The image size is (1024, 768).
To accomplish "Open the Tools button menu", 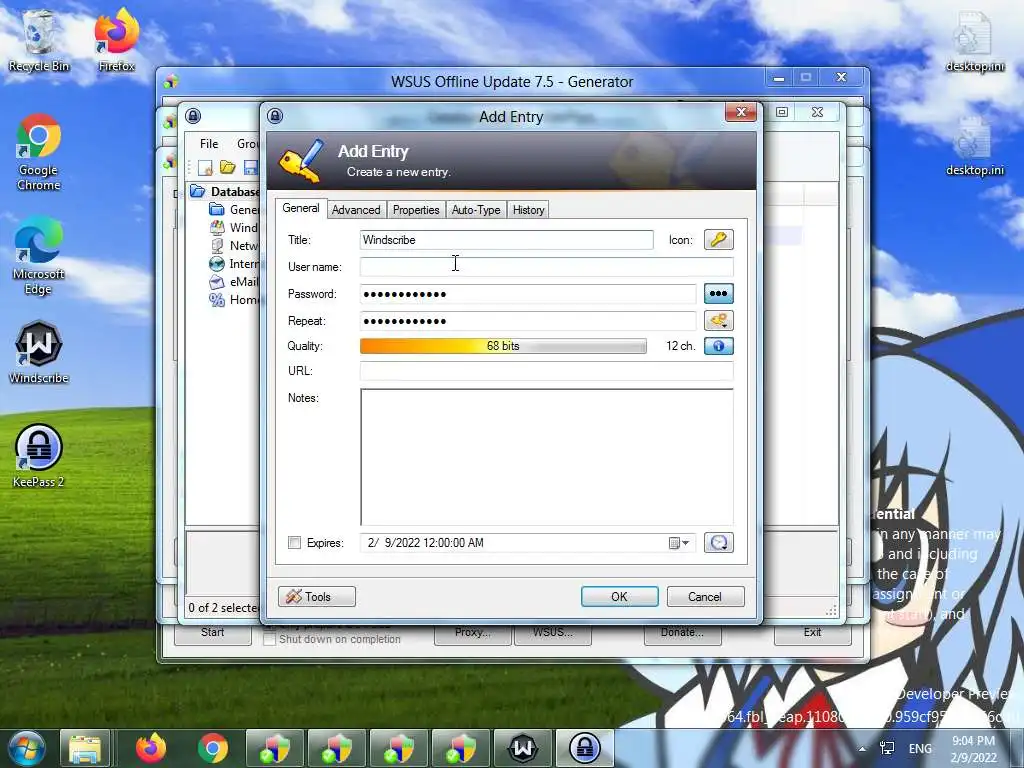I will pyautogui.click(x=317, y=596).
